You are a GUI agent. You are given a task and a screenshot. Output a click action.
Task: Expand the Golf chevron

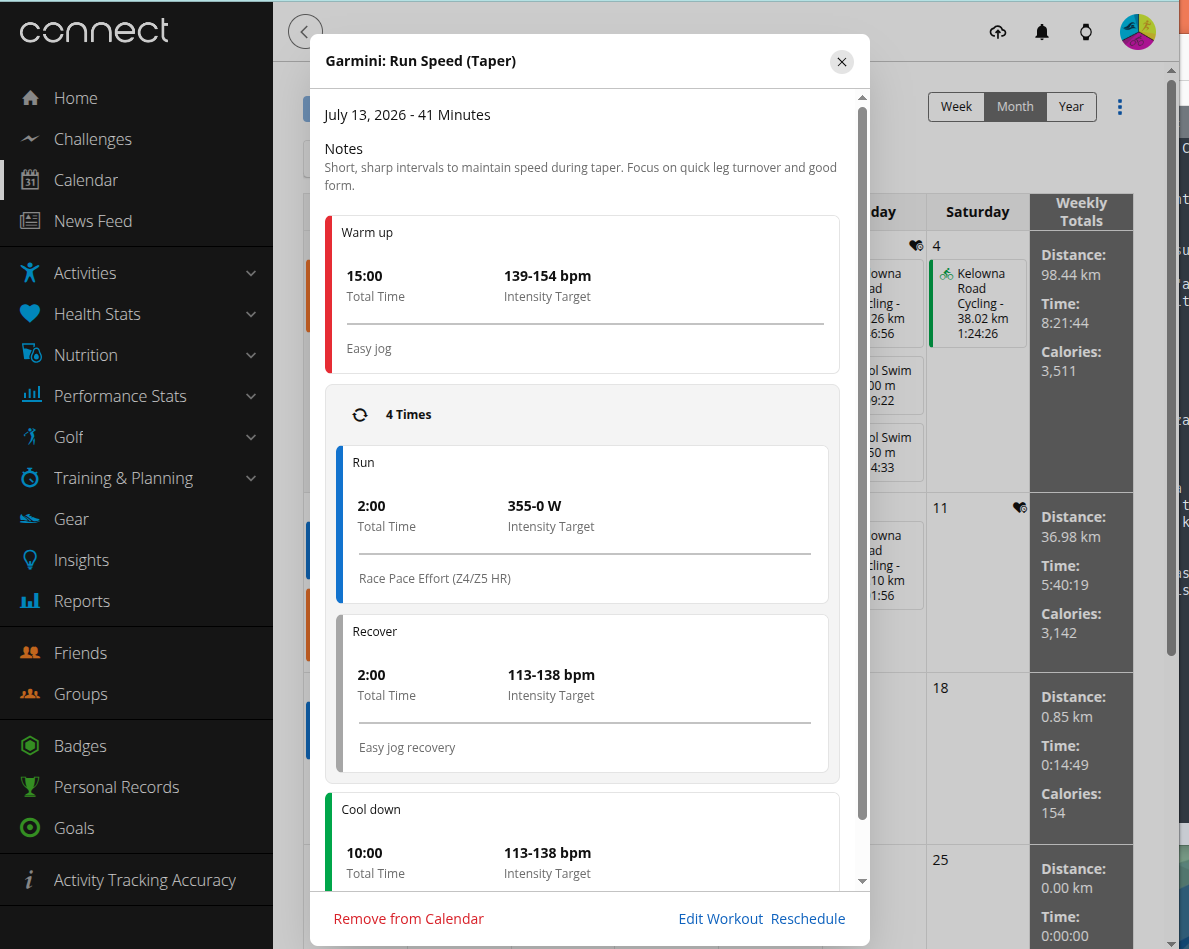[x=251, y=437]
